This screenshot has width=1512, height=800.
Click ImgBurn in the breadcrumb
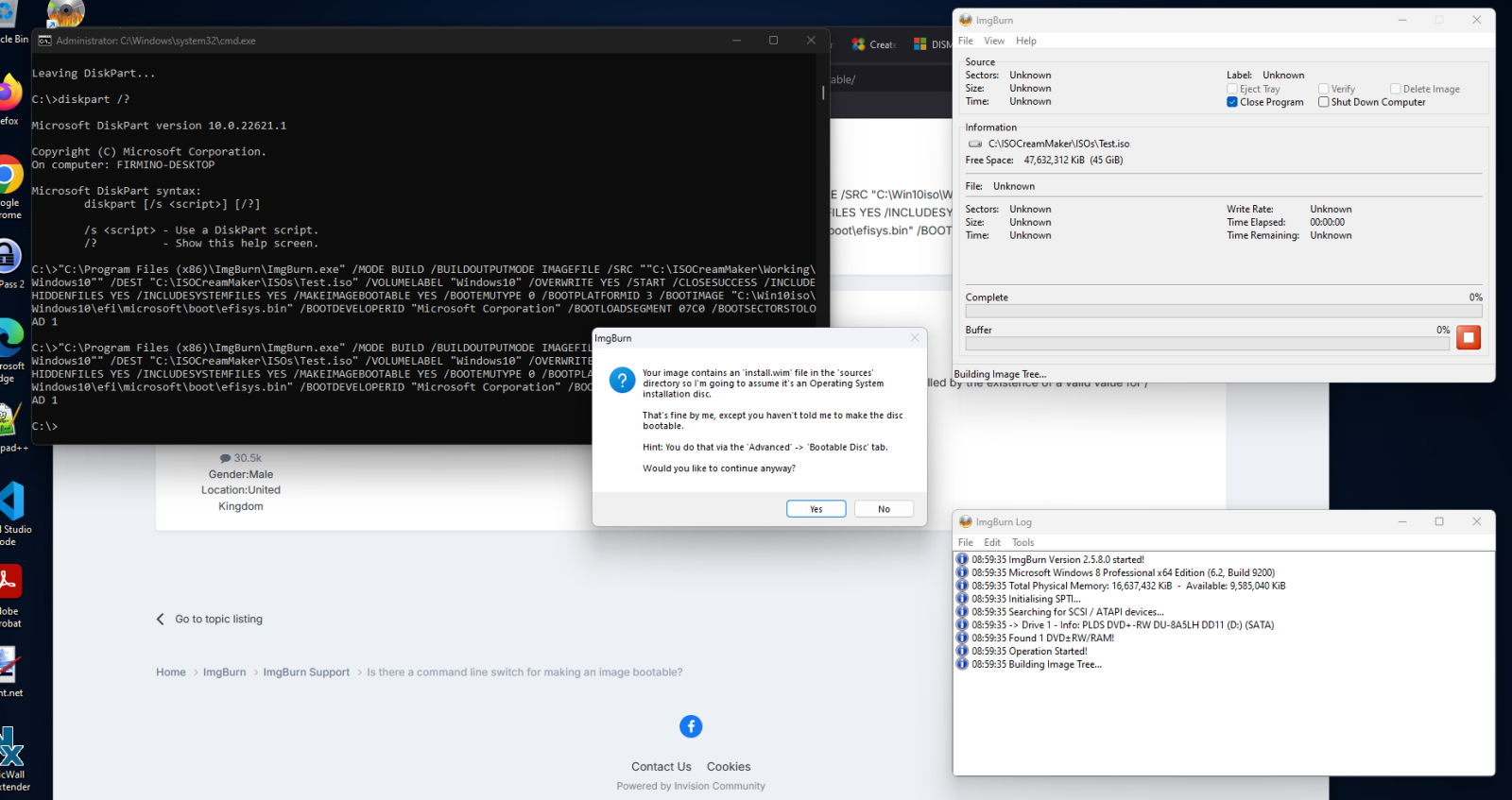[224, 672]
